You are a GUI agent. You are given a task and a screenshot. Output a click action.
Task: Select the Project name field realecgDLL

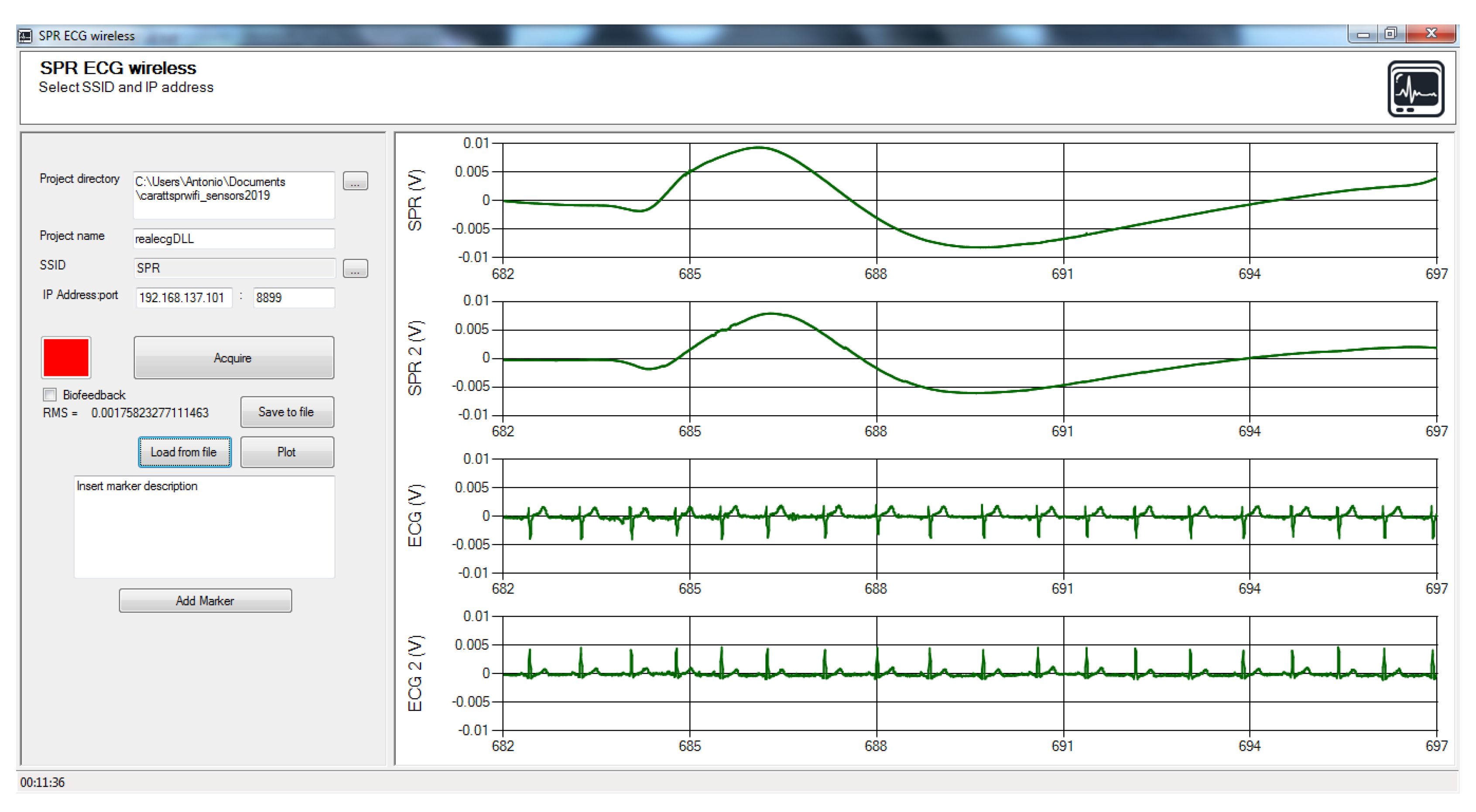[x=233, y=238]
